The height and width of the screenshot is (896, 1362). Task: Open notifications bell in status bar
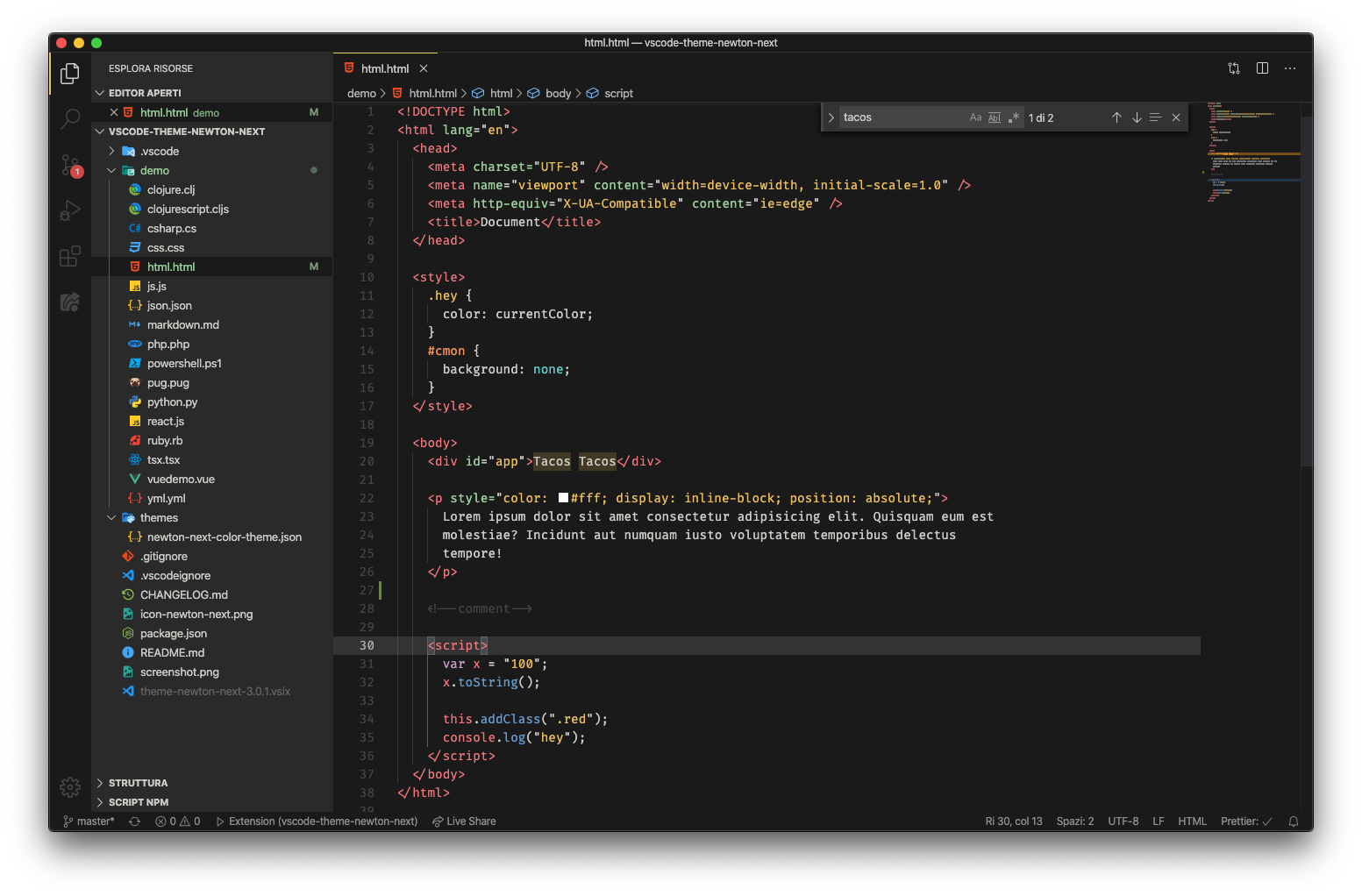click(x=1294, y=821)
